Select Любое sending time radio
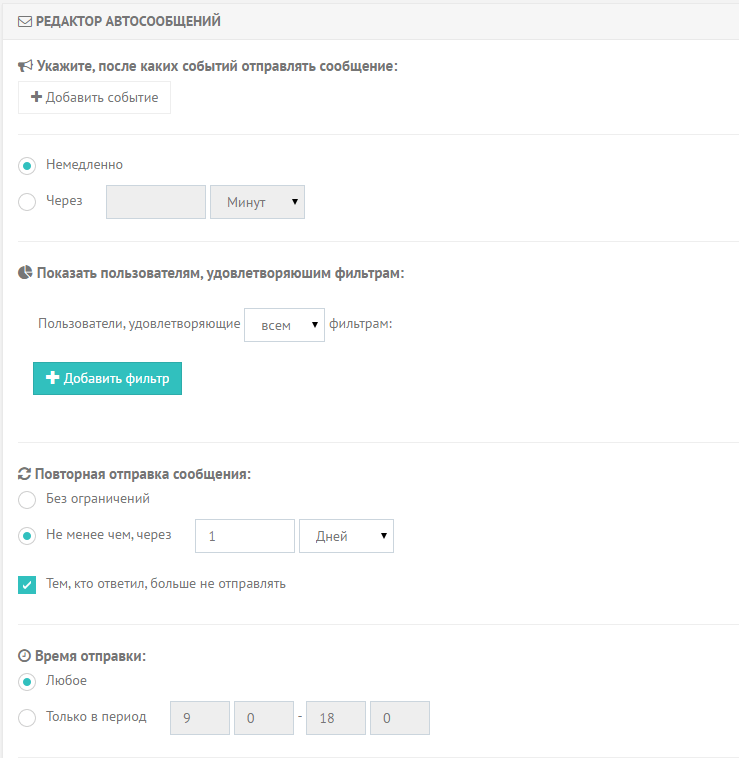 click(27, 682)
